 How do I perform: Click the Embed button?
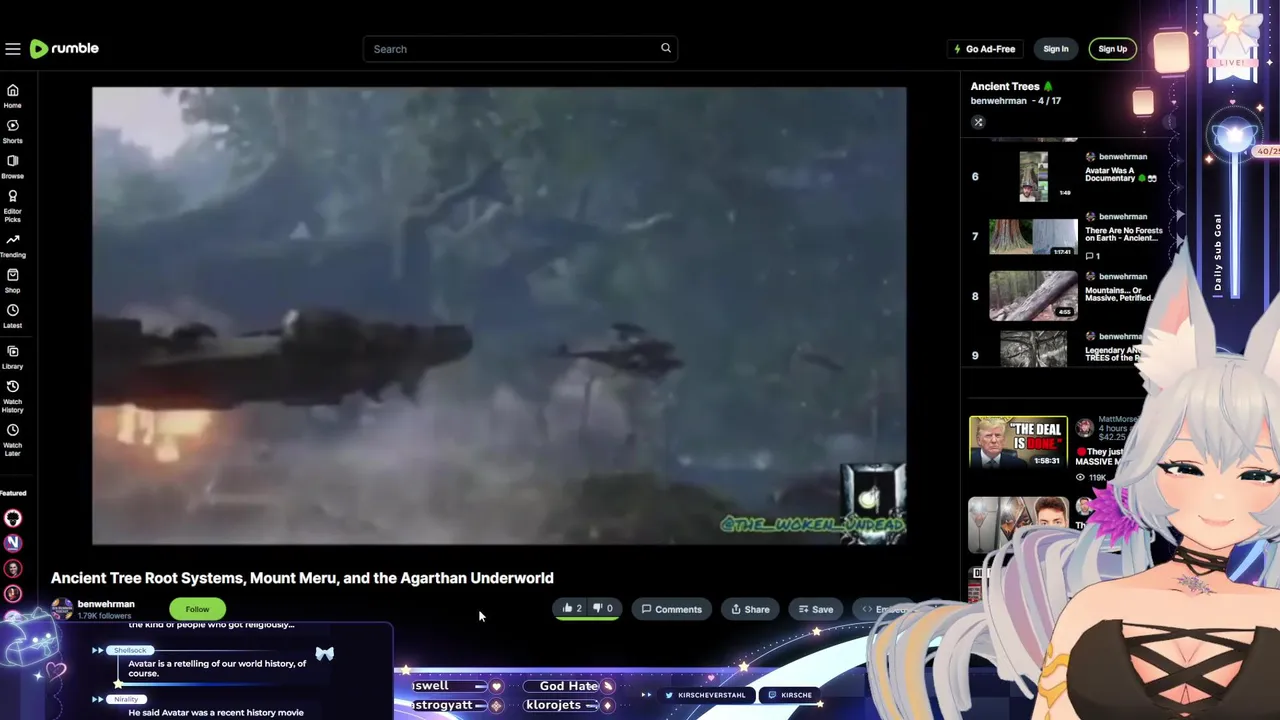pos(885,609)
